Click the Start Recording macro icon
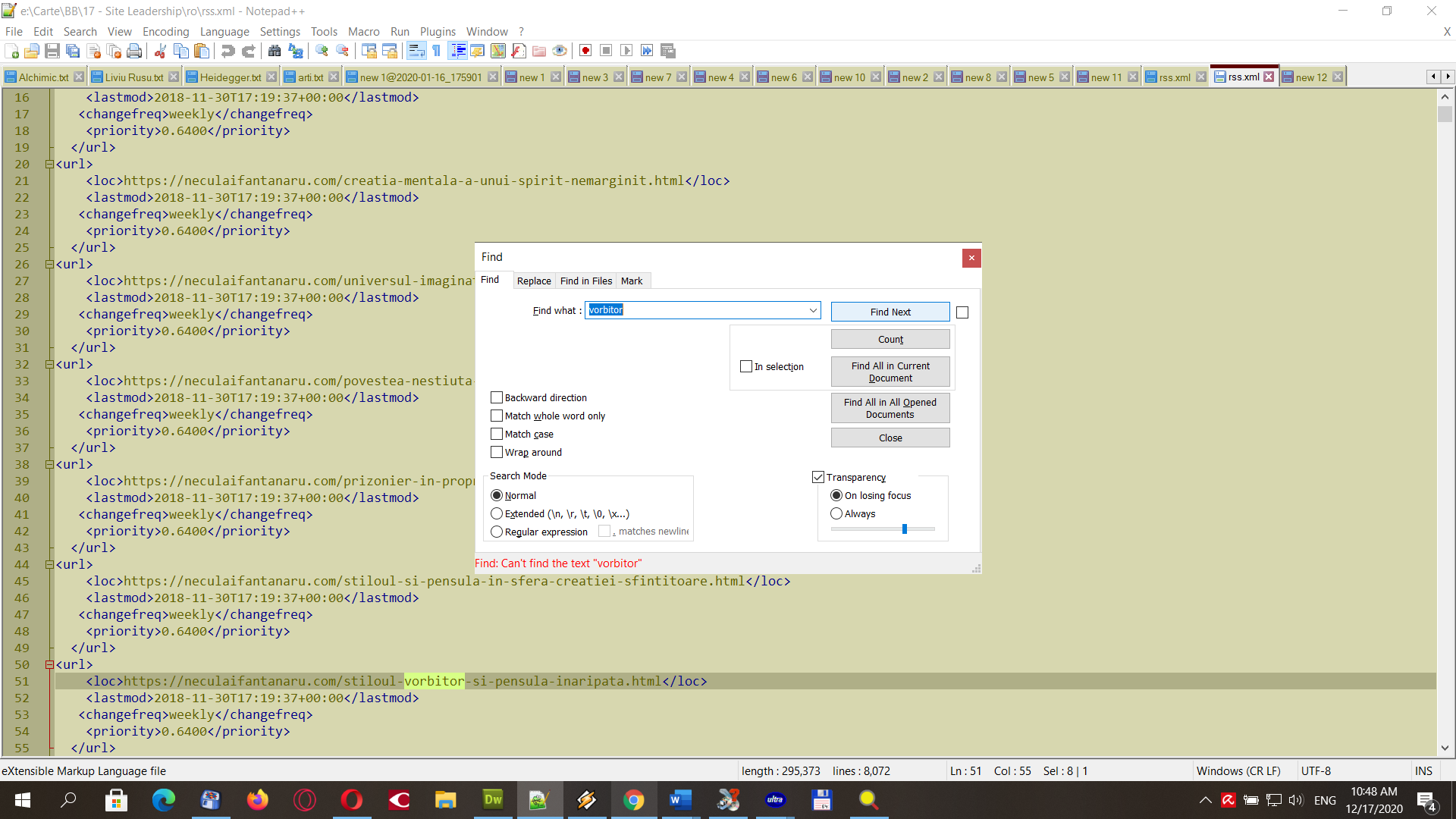 [x=585, y=51]
